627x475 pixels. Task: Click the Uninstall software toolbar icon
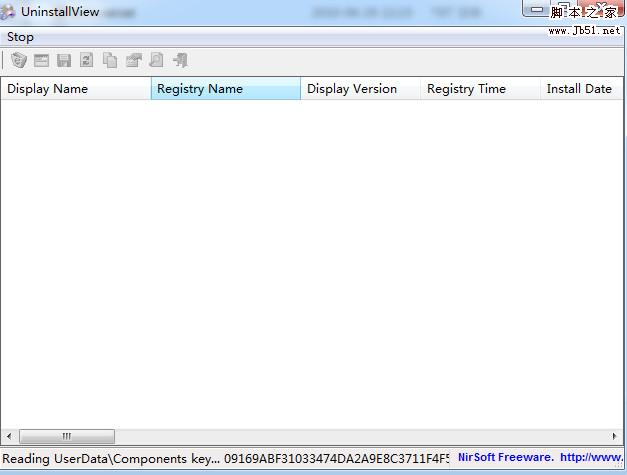pyautogui.click(x=18, y=60)
